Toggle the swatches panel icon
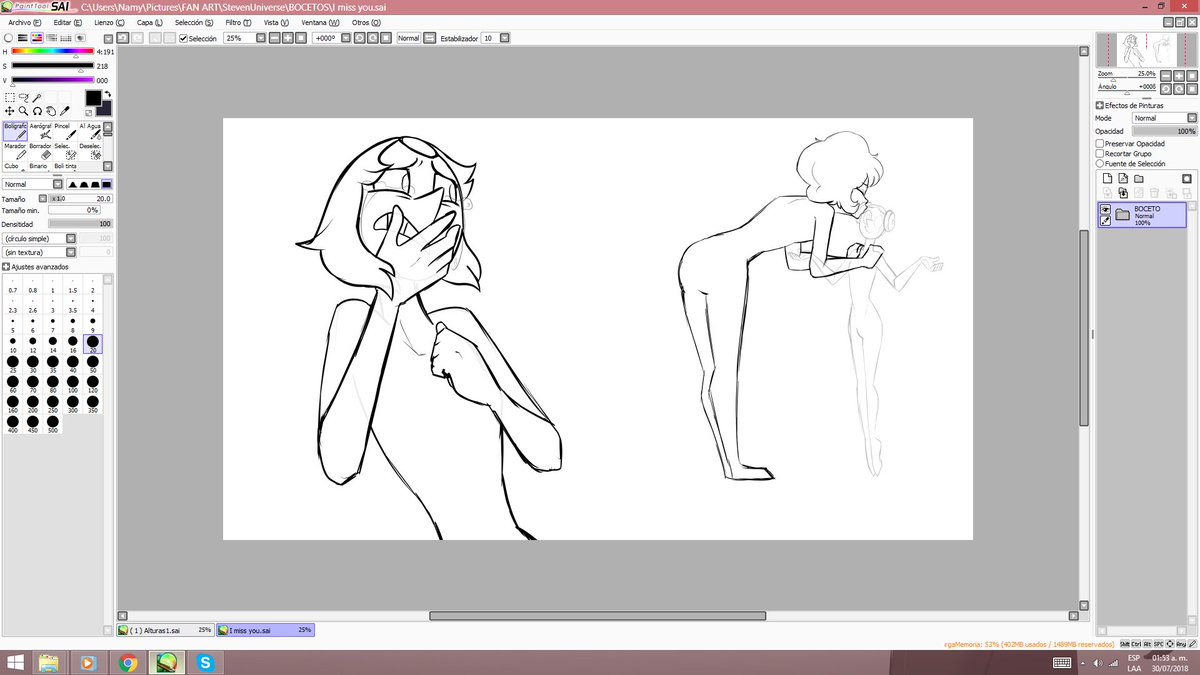This screenshot has height=675, width=1200. [x=65, y=38]
